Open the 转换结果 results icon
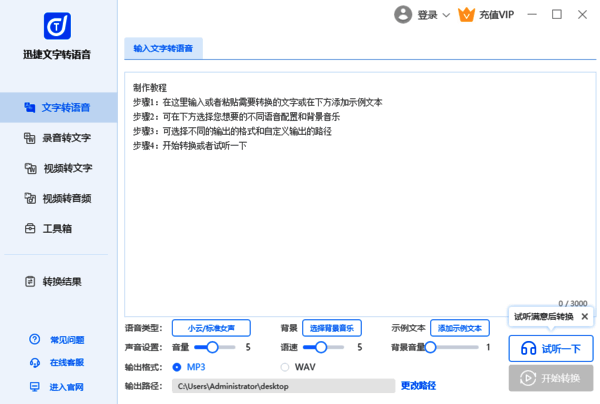Viewport: 600px width, 404px height. tap(30, 282)
